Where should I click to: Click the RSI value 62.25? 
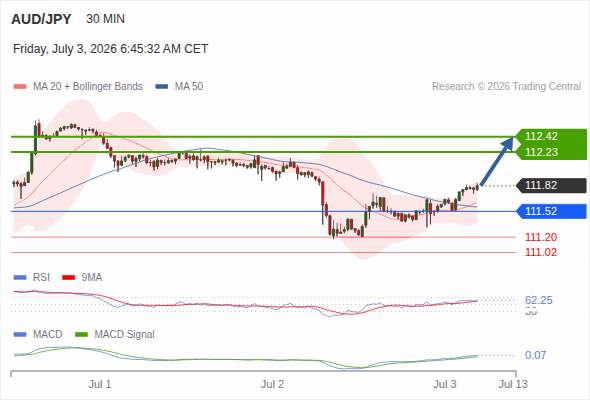click(539, 300)
